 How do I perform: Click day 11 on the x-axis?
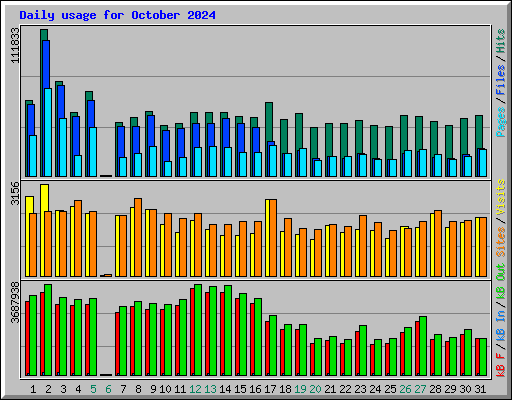180,389
